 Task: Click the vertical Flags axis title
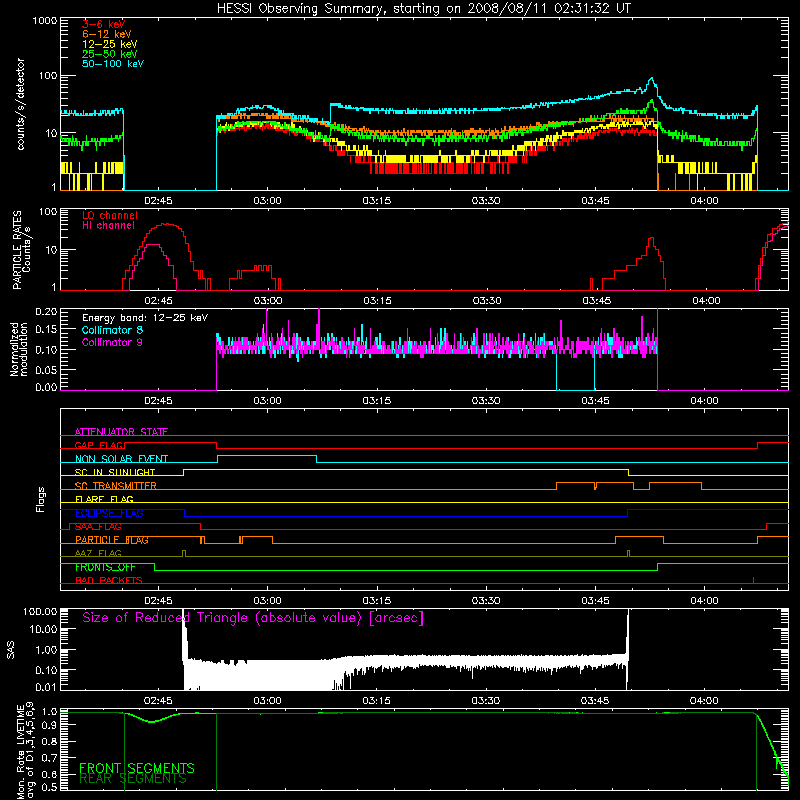(x=41, y=499)
